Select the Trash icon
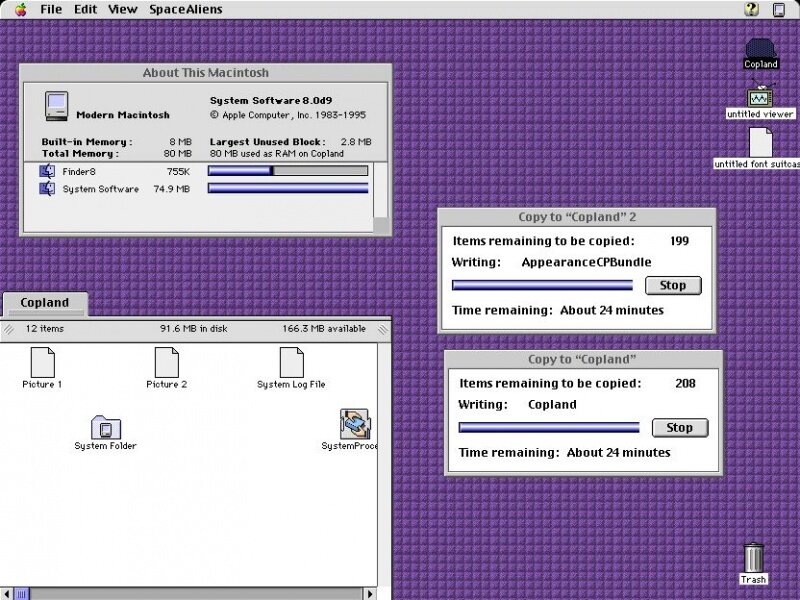This screenshot has width=800, height=600. click(x=754, y=558)
